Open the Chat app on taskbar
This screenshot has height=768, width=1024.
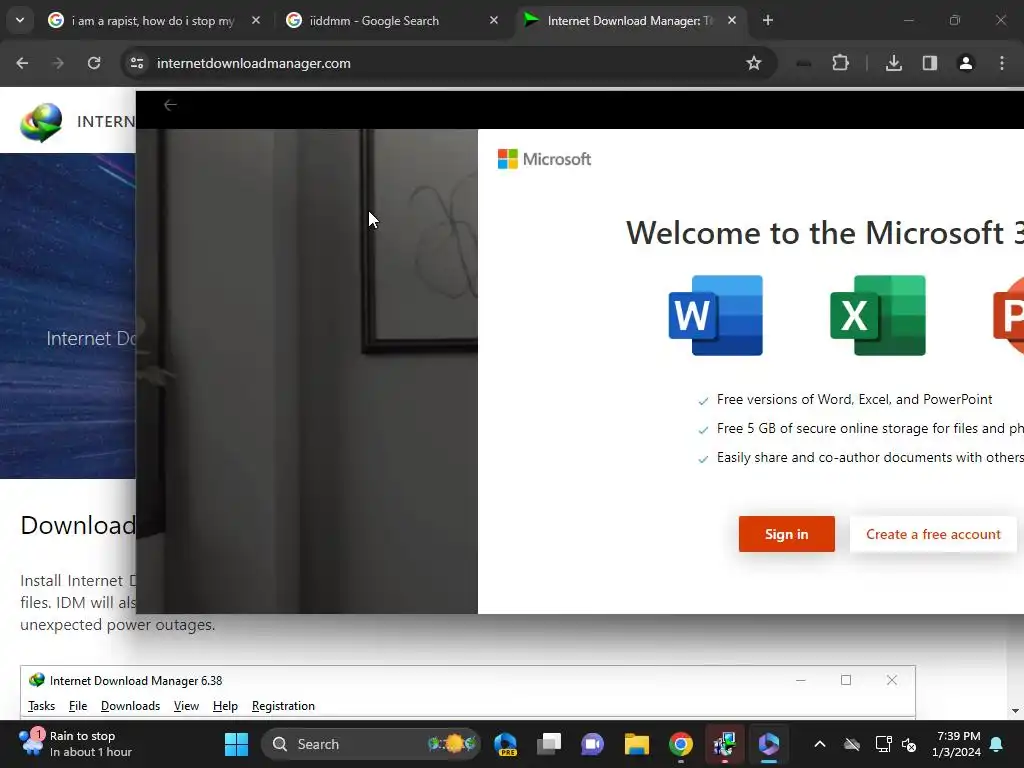(593, 744)
